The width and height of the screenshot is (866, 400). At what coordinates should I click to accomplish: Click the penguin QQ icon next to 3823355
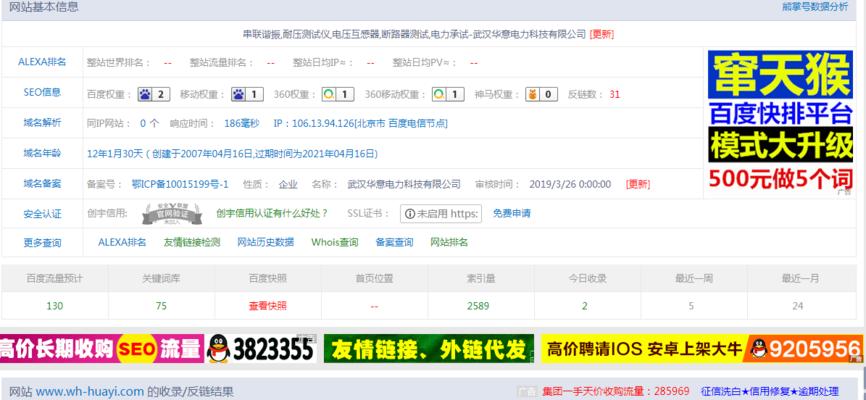(x=218, y=349)
